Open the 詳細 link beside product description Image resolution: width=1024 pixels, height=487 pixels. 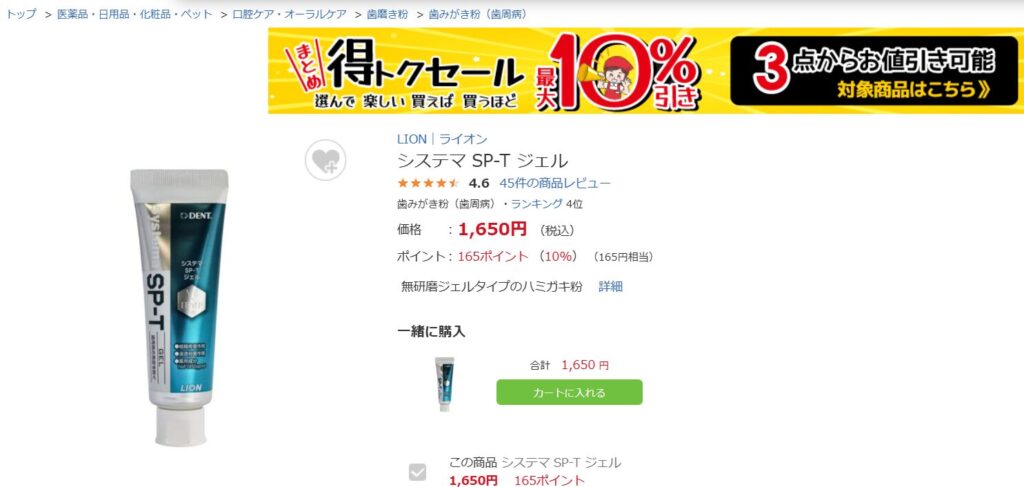click(x=611, y=287)
